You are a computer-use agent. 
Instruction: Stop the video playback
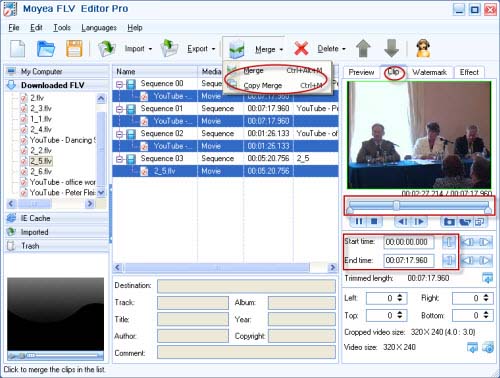point(374,221)
